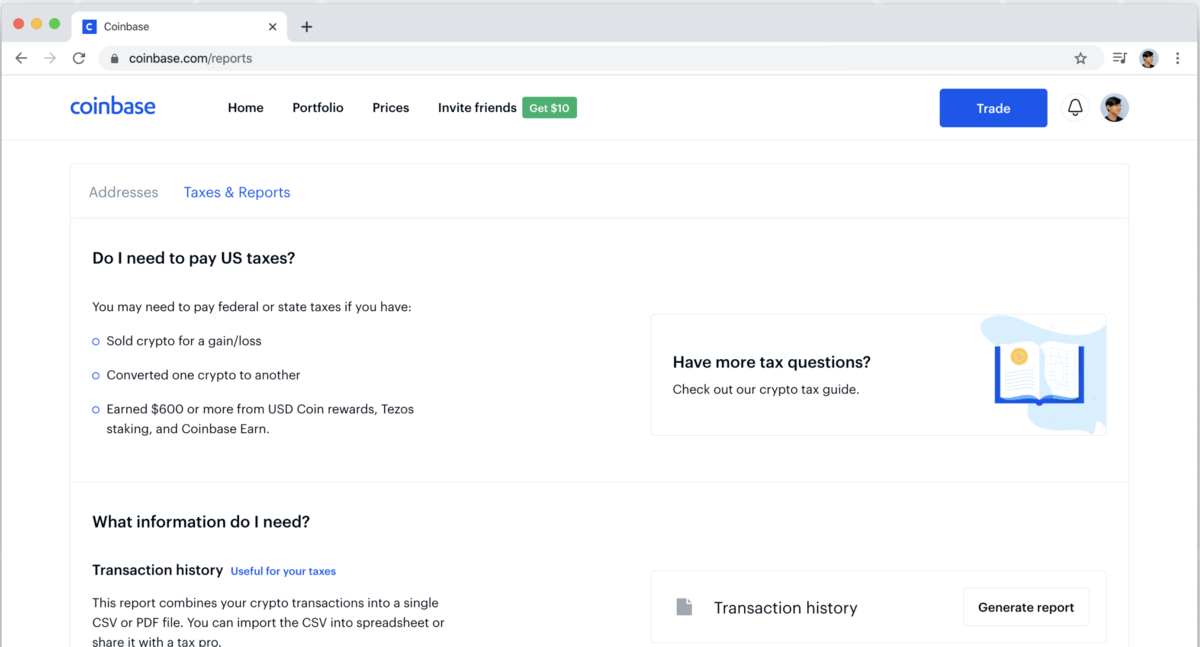Viewport: 1200px width, 647px height.
Task: Click 'Do I need to pay US taxes?' heading
Action: [x=194, y=258]
